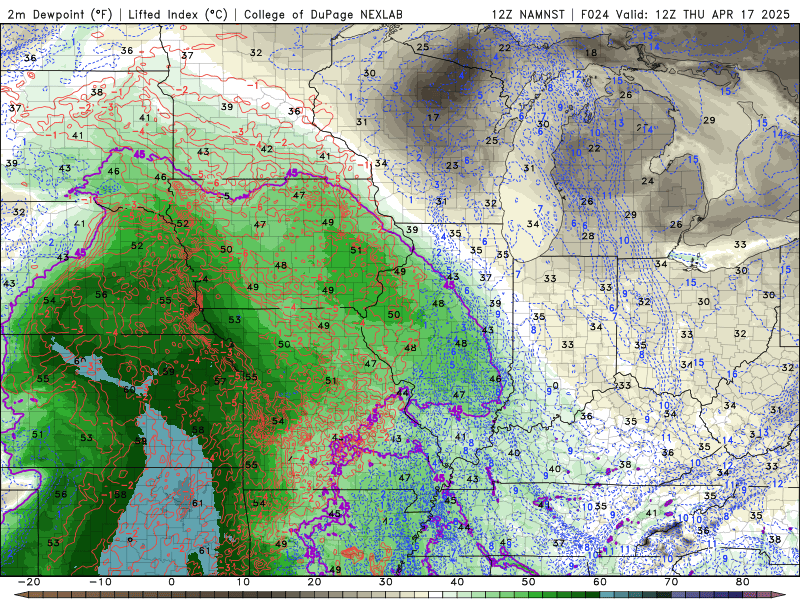The image size is (800, 600).
Task: Click the "-10" color scale label
Action: click(100, 582)
